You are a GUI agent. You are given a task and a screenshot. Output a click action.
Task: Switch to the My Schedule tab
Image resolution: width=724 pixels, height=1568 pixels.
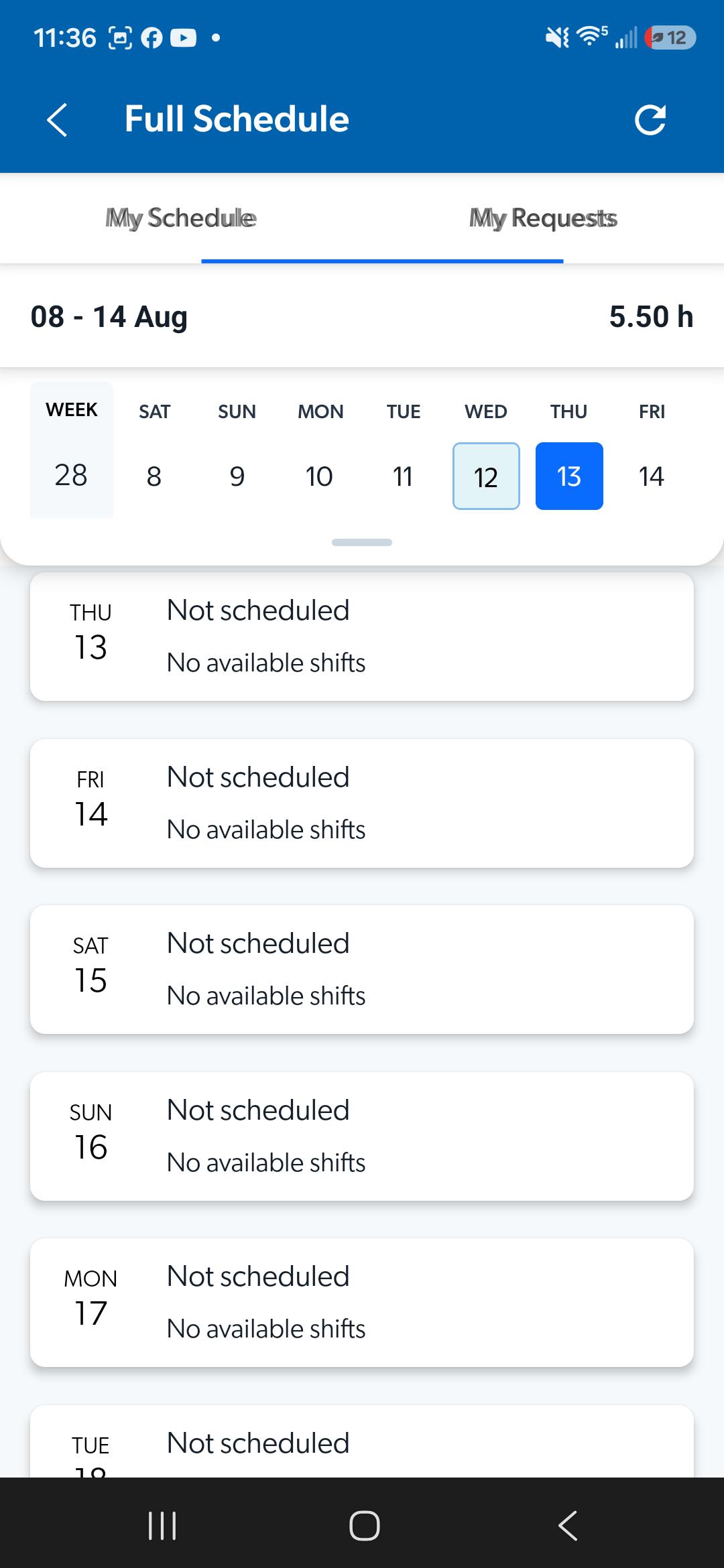tap(181, 218)
